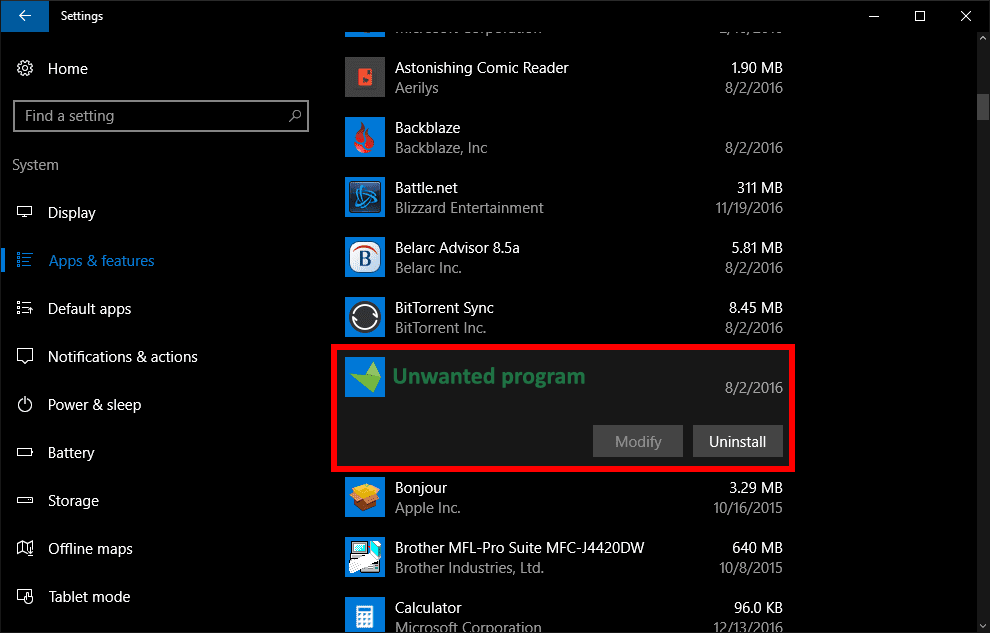Click the Storage drive icon
Viewport: 990px width, 633px height.
25,500
